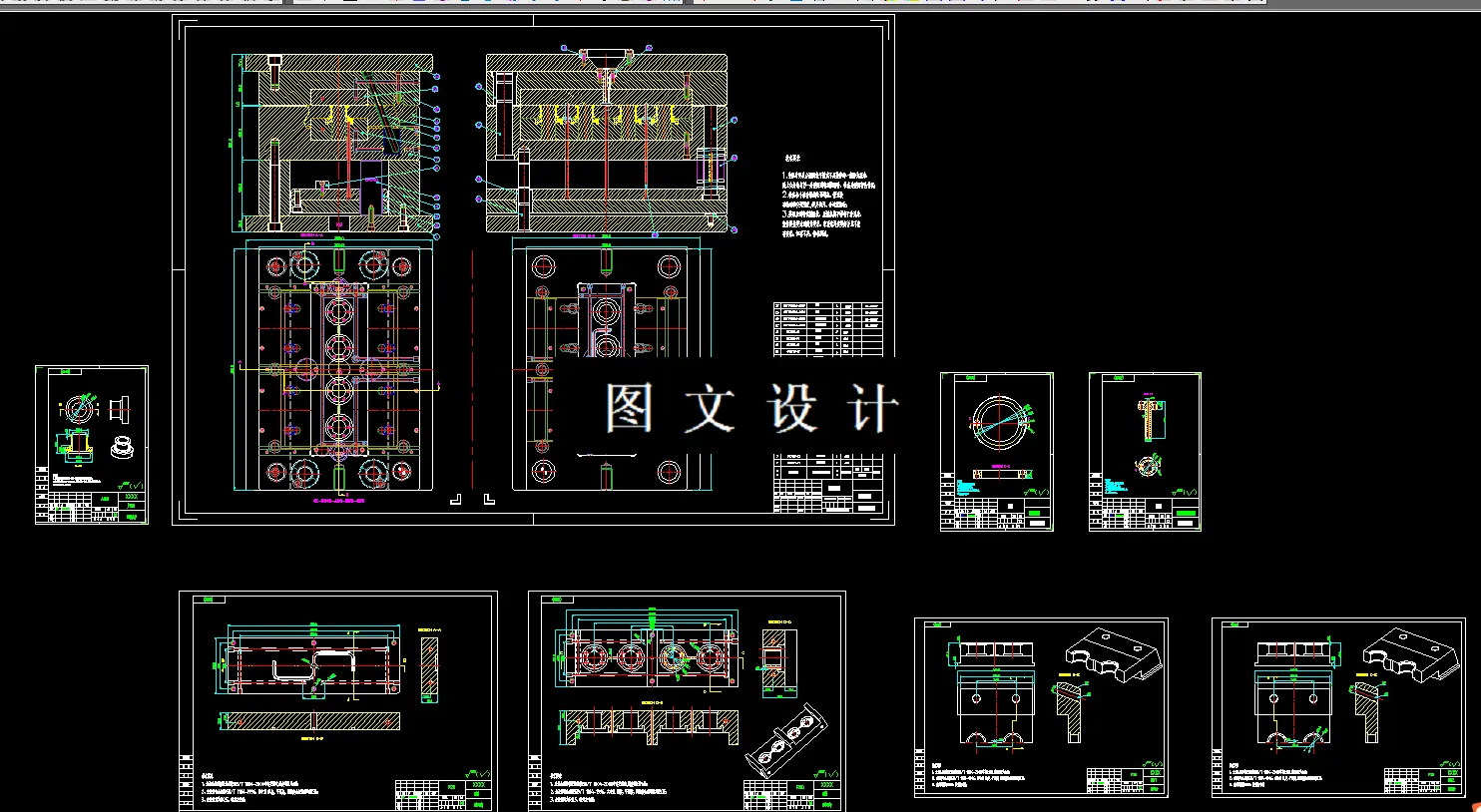Click the green approval stamp on the ring insert drawing
The image size is (1481, 812).
(x=1035, y=513)
